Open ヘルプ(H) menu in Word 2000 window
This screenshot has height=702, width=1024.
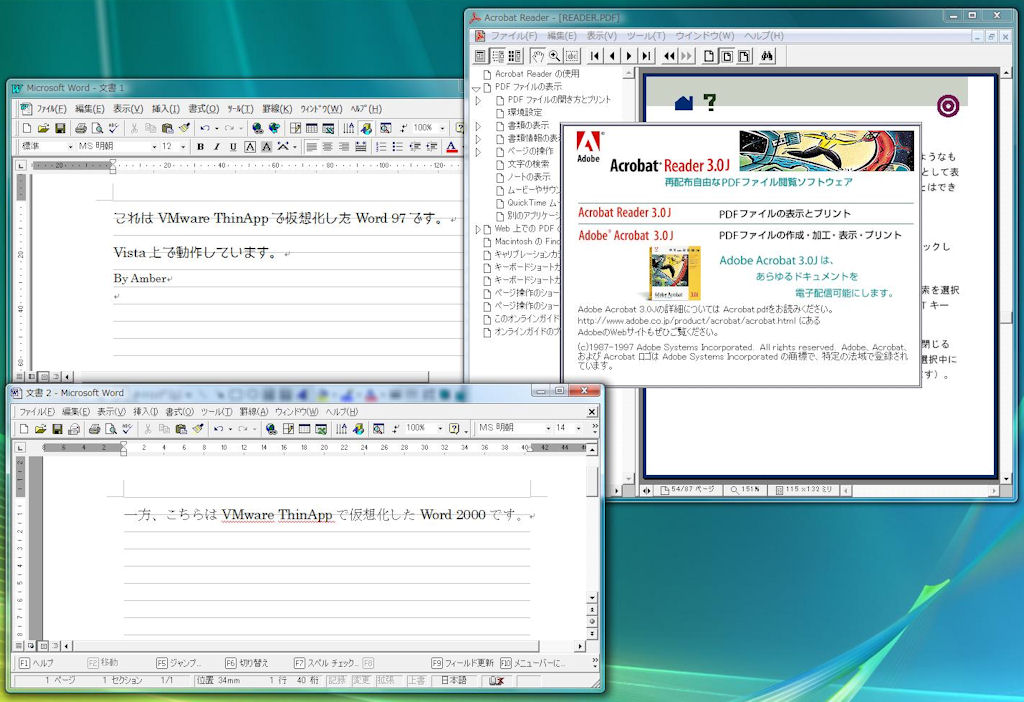tap(342, 412)
